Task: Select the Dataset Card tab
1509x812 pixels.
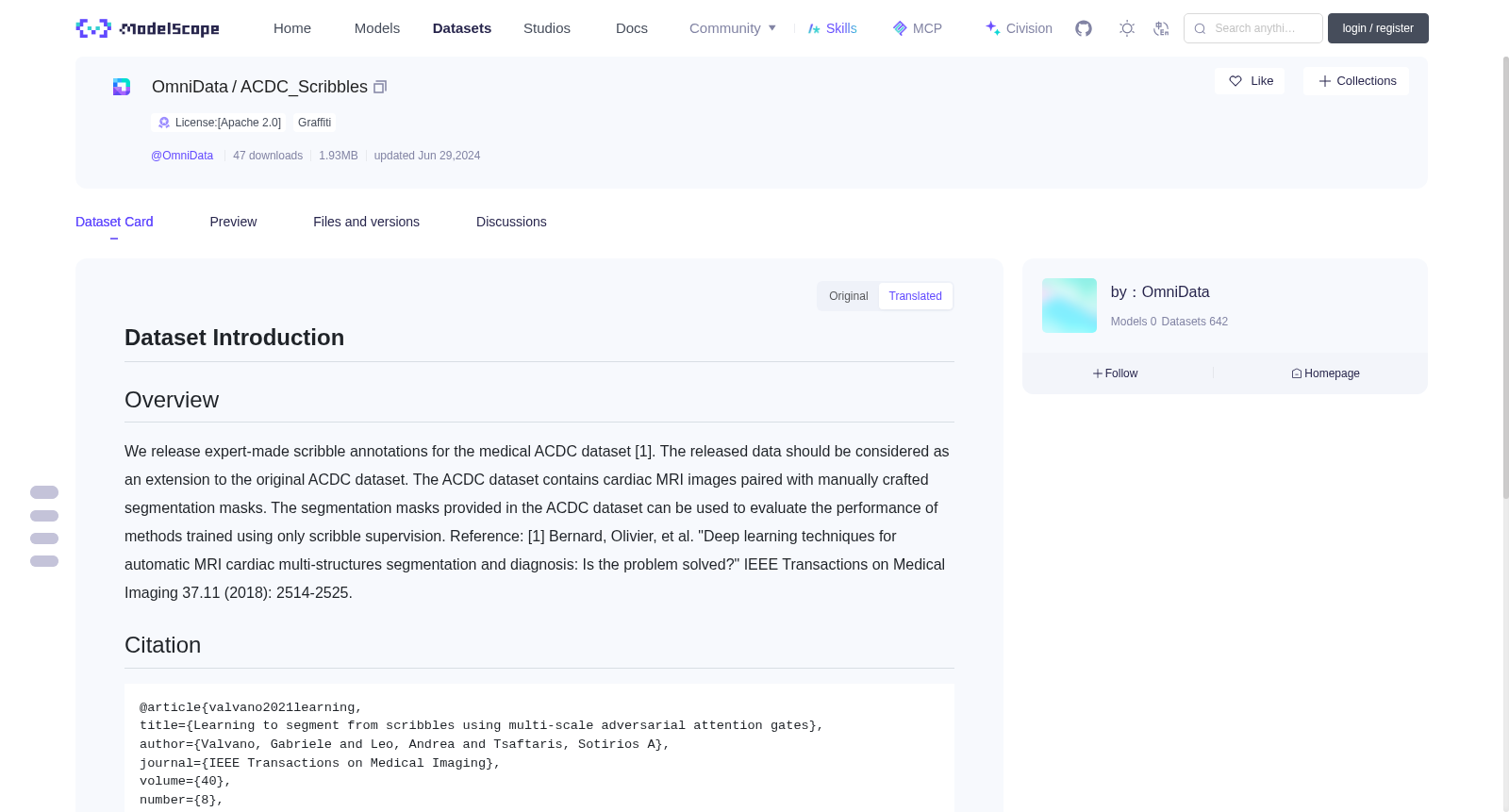Action: coord(114,222)
